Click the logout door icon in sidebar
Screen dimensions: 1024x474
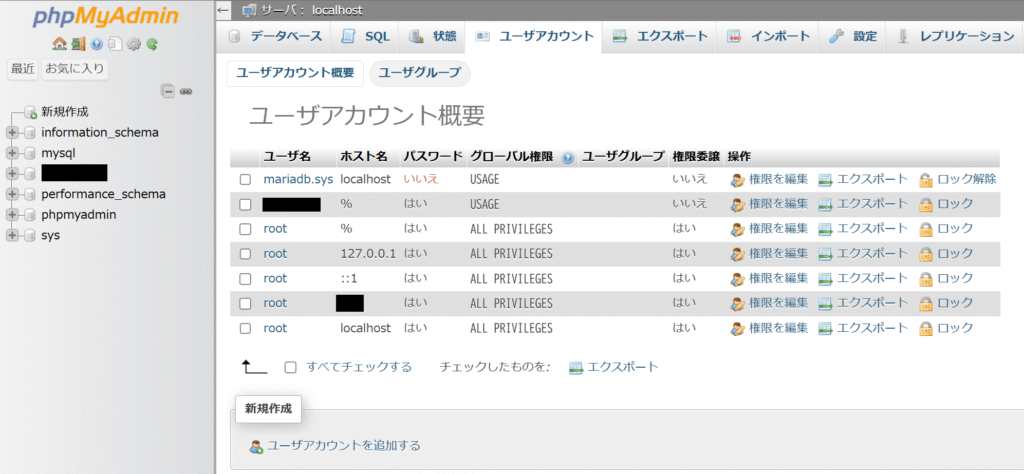(x=78, y=44)
